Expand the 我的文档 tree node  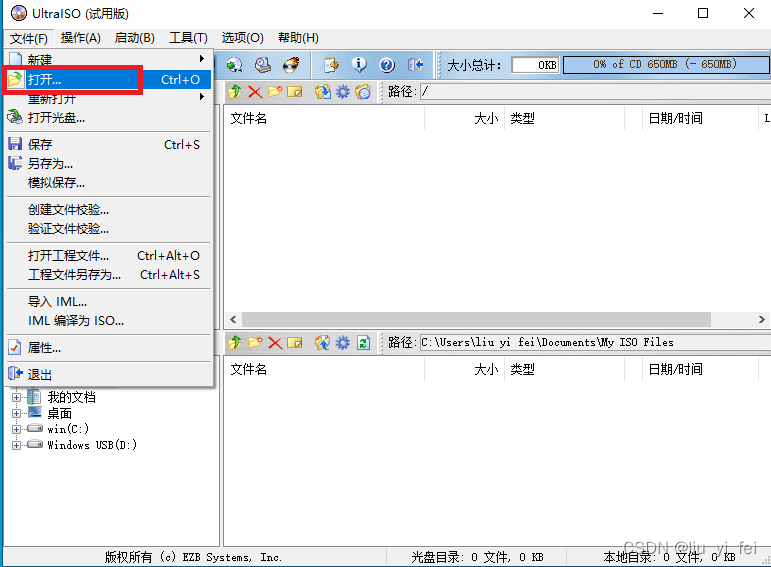click(x=16, y=397)
